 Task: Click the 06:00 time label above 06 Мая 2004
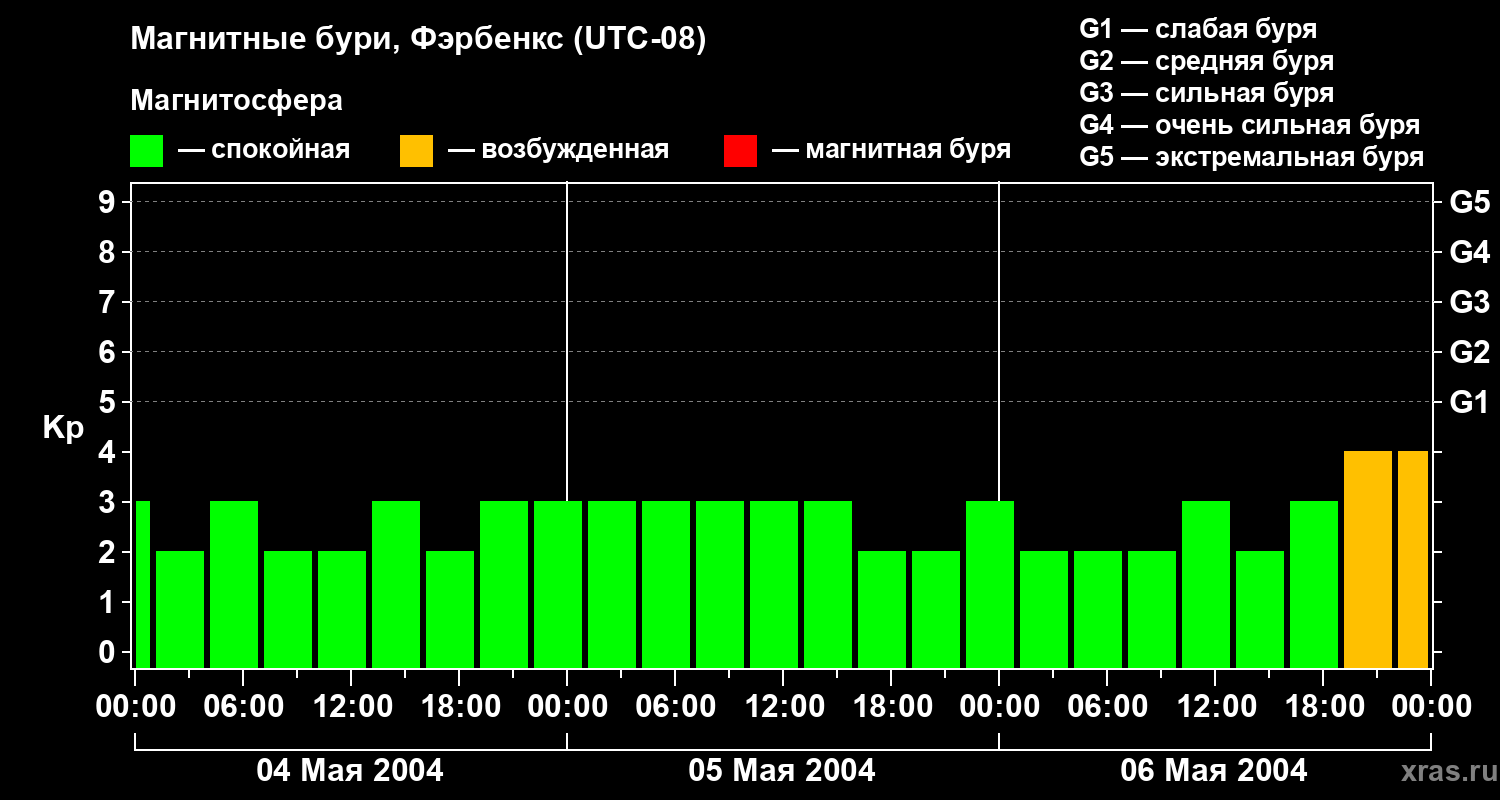[1106, 707]
